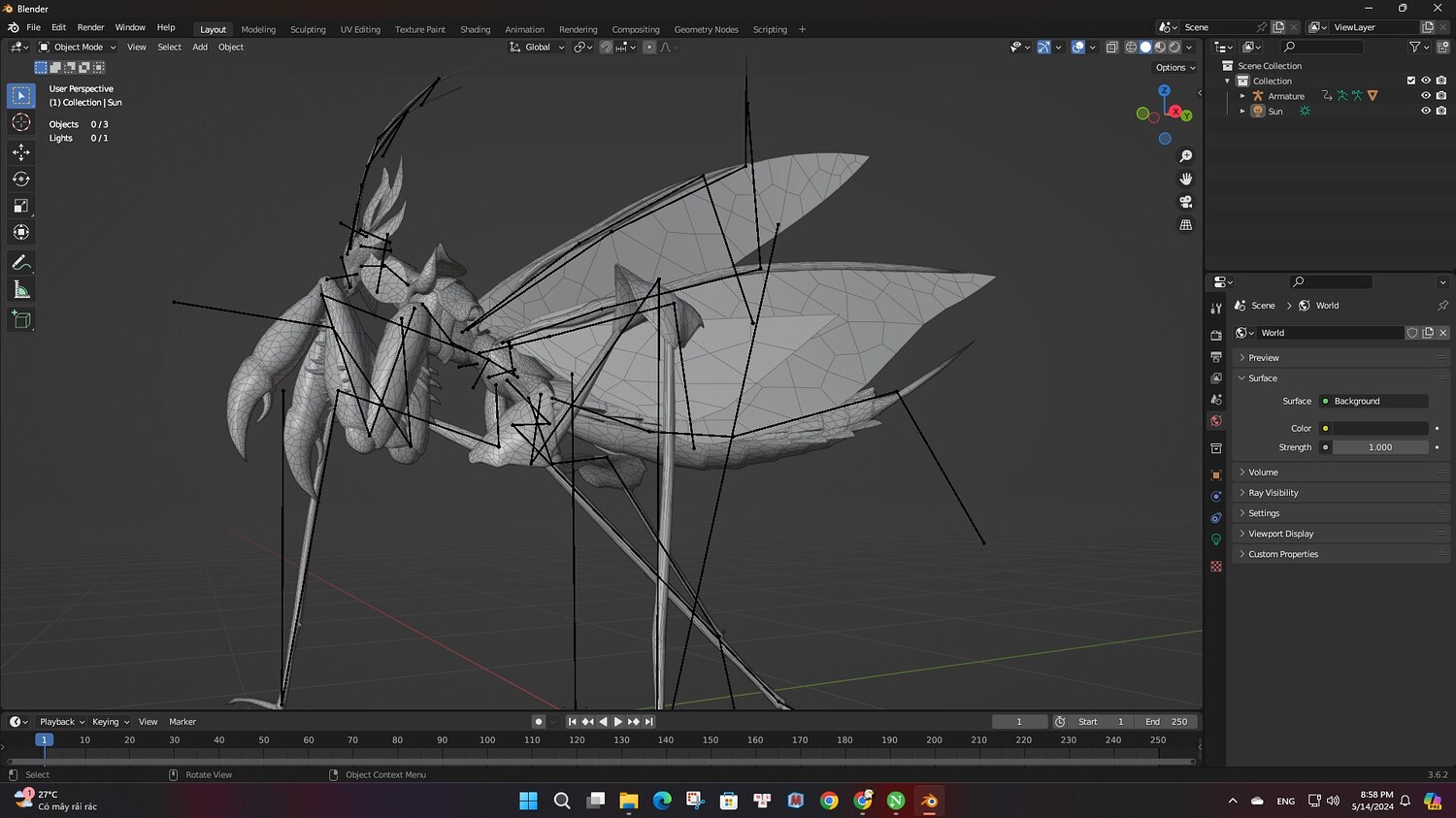Image resolution: width=1456 pixels, height=818 pixels.
Task: Toggle snapping magnet in viewport header
Action: click(606, 47)
